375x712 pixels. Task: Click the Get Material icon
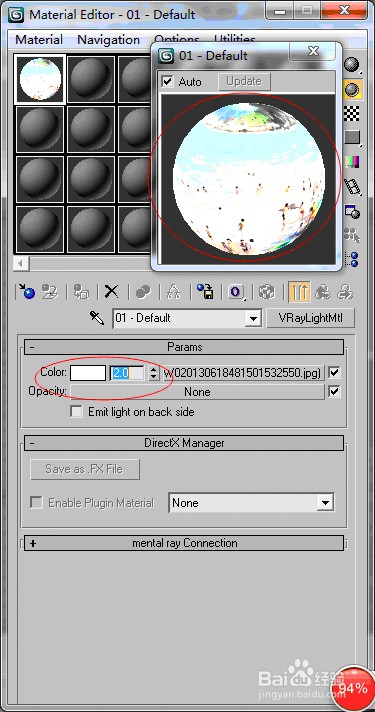point(26,292)
